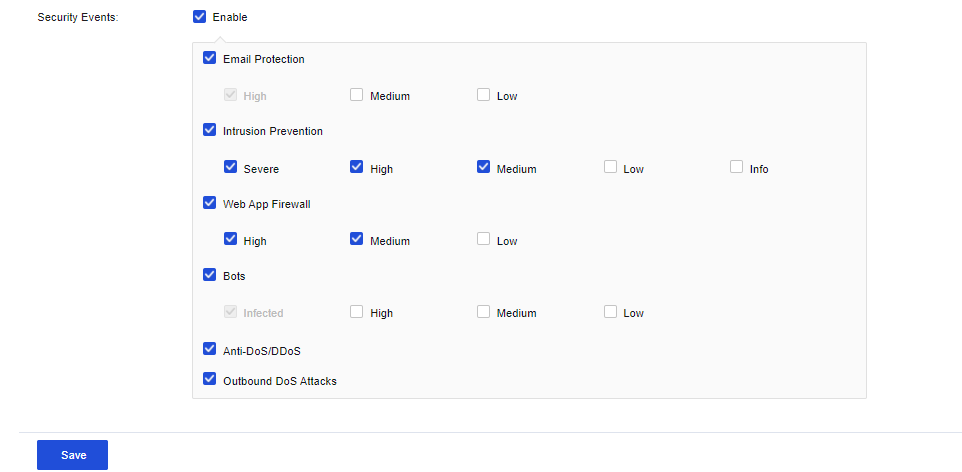Enable Low under Web App Firewall
962x472 pixels.
click(484, 240)
